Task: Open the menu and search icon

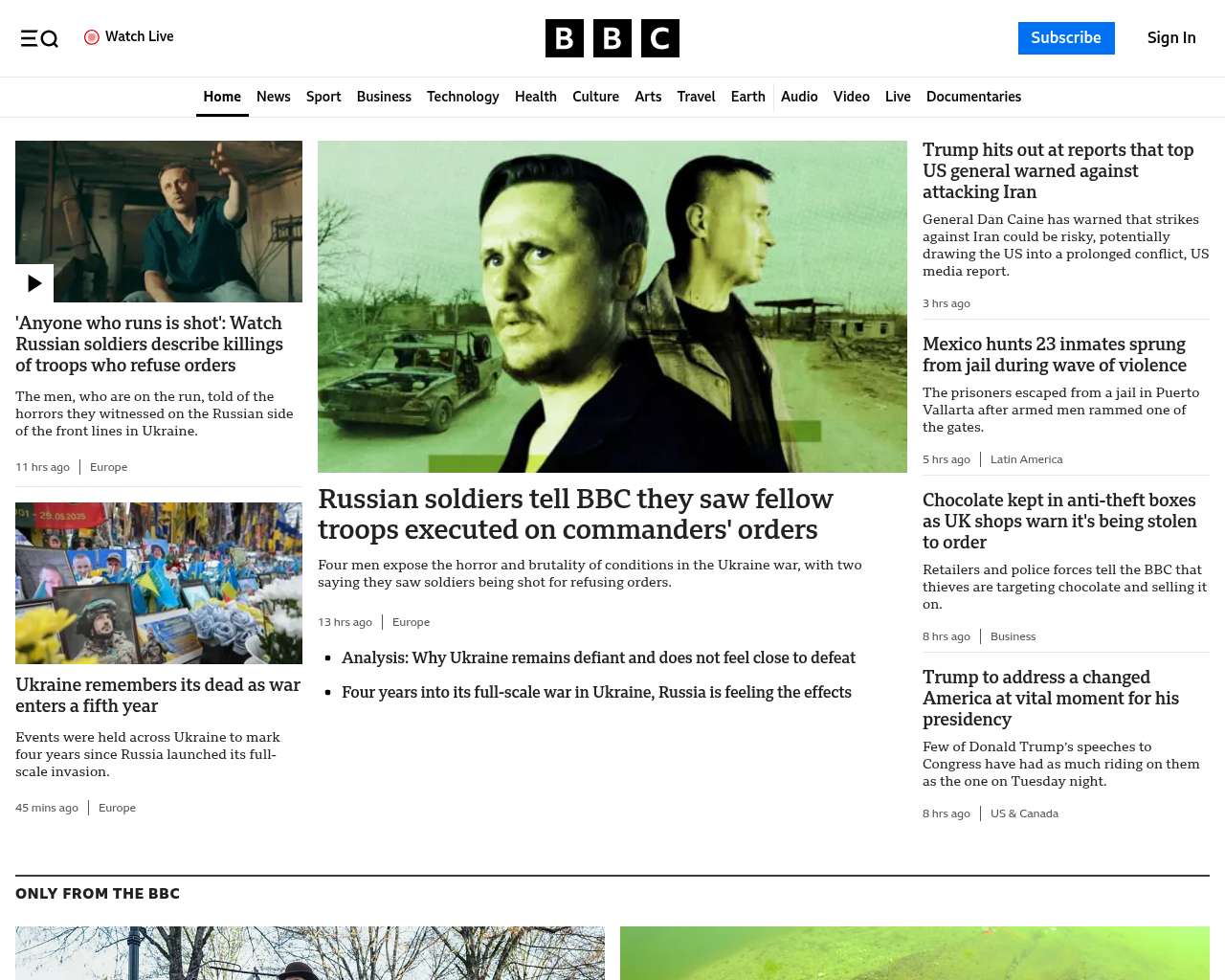Action: pos(39,38)
